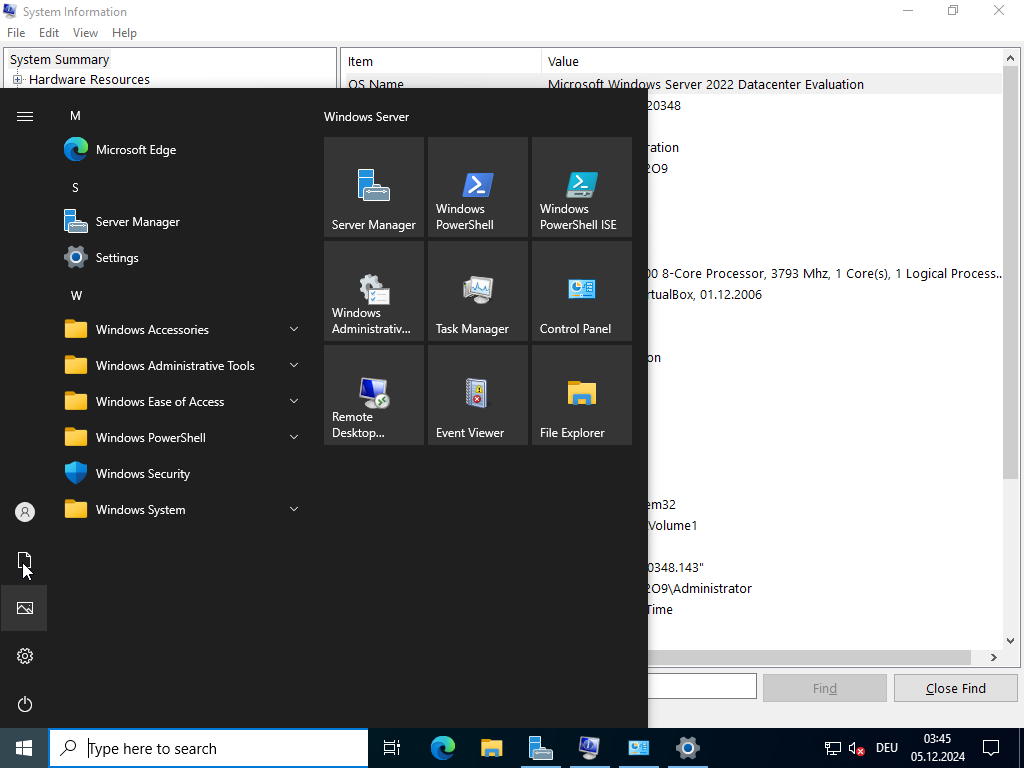Open the Edit menu in System Information

tap(49, 33)
